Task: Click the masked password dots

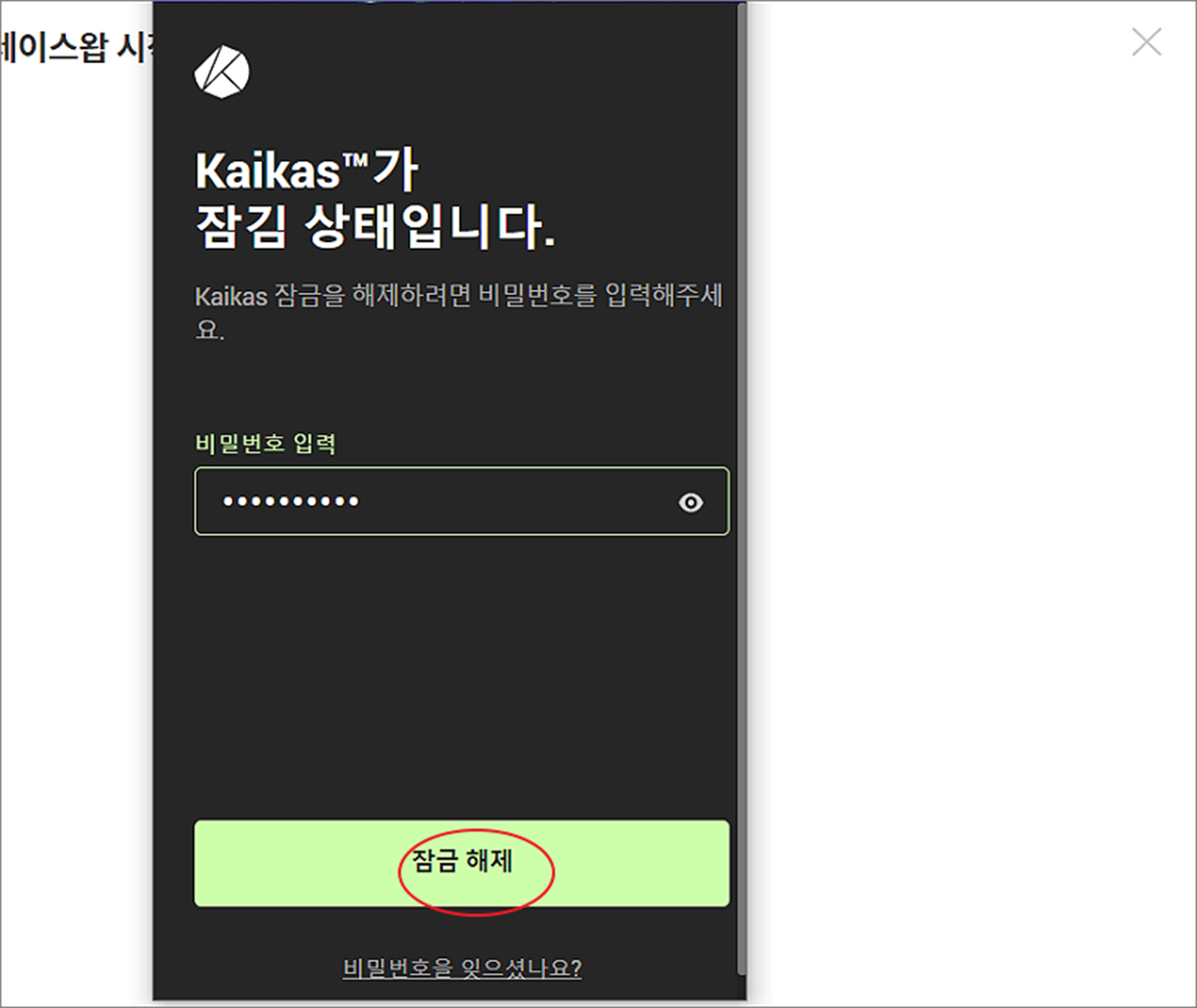Action: tap(291, 502)
